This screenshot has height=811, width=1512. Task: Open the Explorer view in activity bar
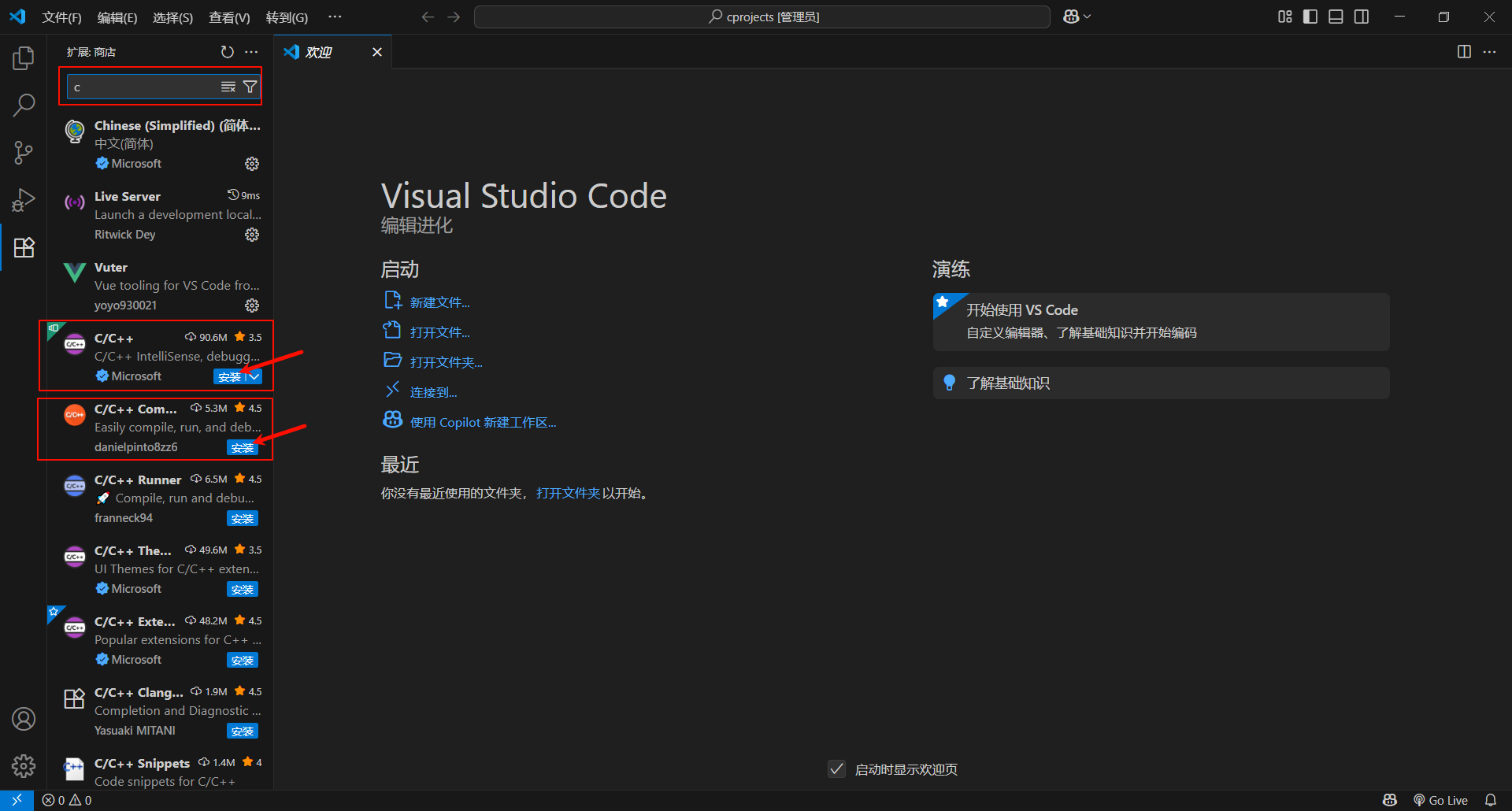tap(24, 58)
